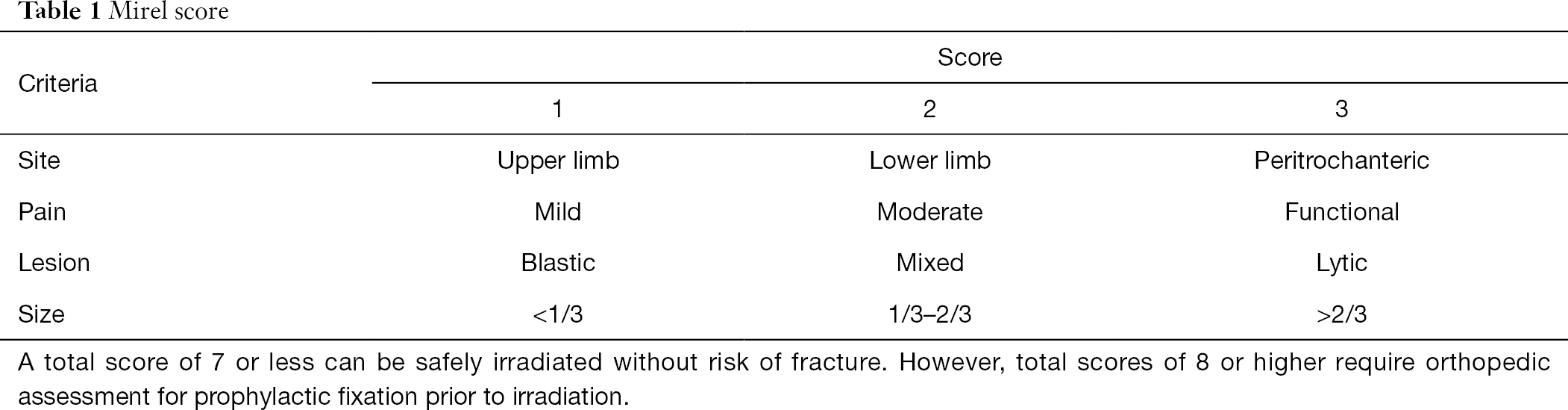Click the 'Functional' pain cell
The width and height of the screenshot is (1568, 410).
pos(1341,212)
